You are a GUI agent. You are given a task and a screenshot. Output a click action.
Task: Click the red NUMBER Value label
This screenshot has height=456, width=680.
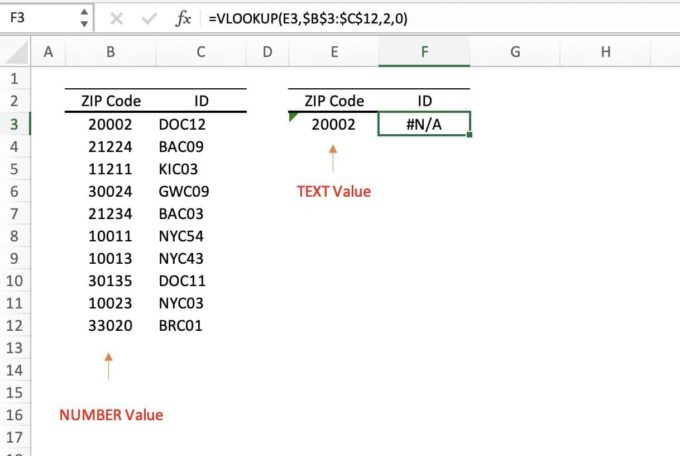click(x=109, y=415)
